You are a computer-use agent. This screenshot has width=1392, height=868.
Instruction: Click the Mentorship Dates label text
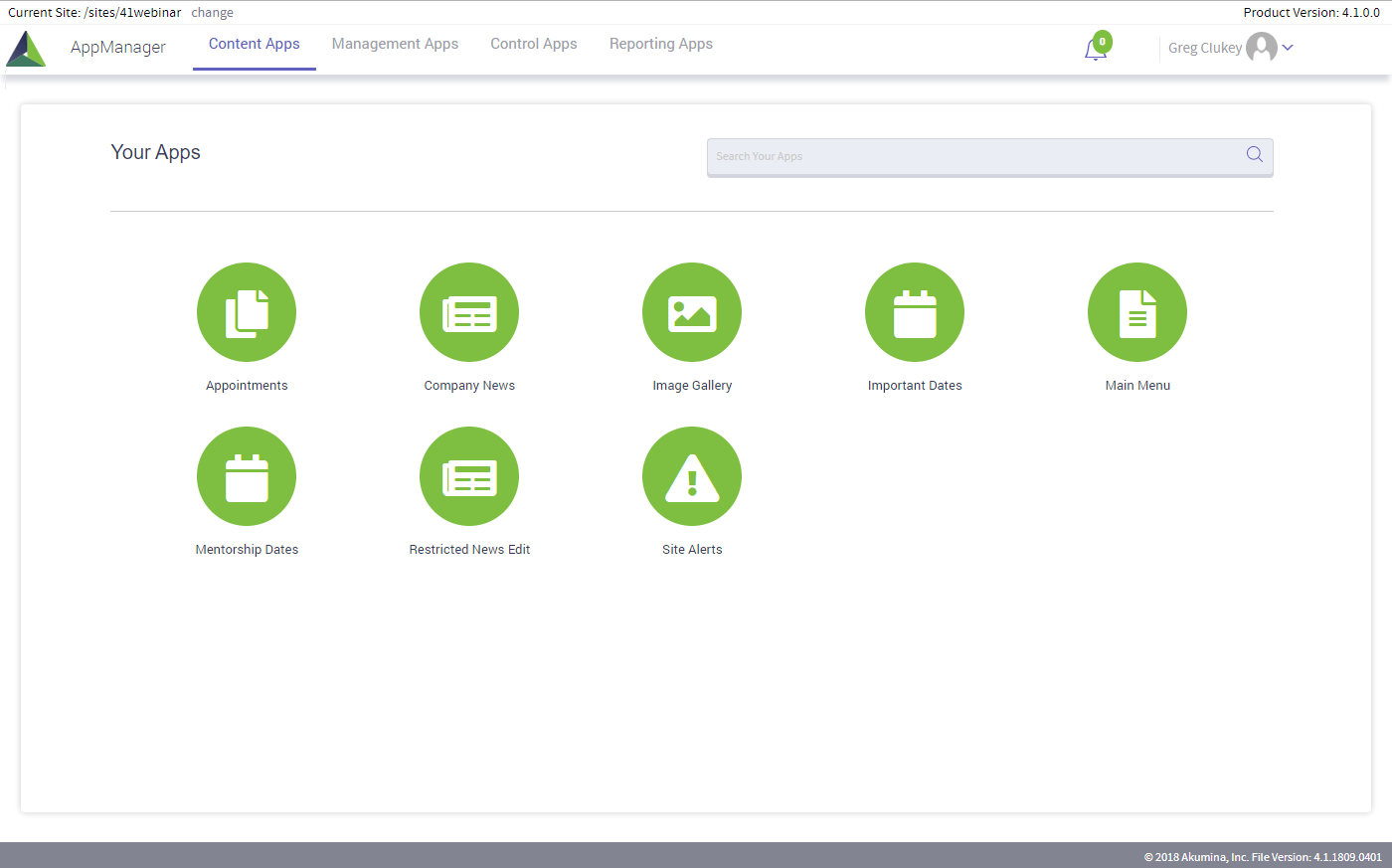[247, 550]
